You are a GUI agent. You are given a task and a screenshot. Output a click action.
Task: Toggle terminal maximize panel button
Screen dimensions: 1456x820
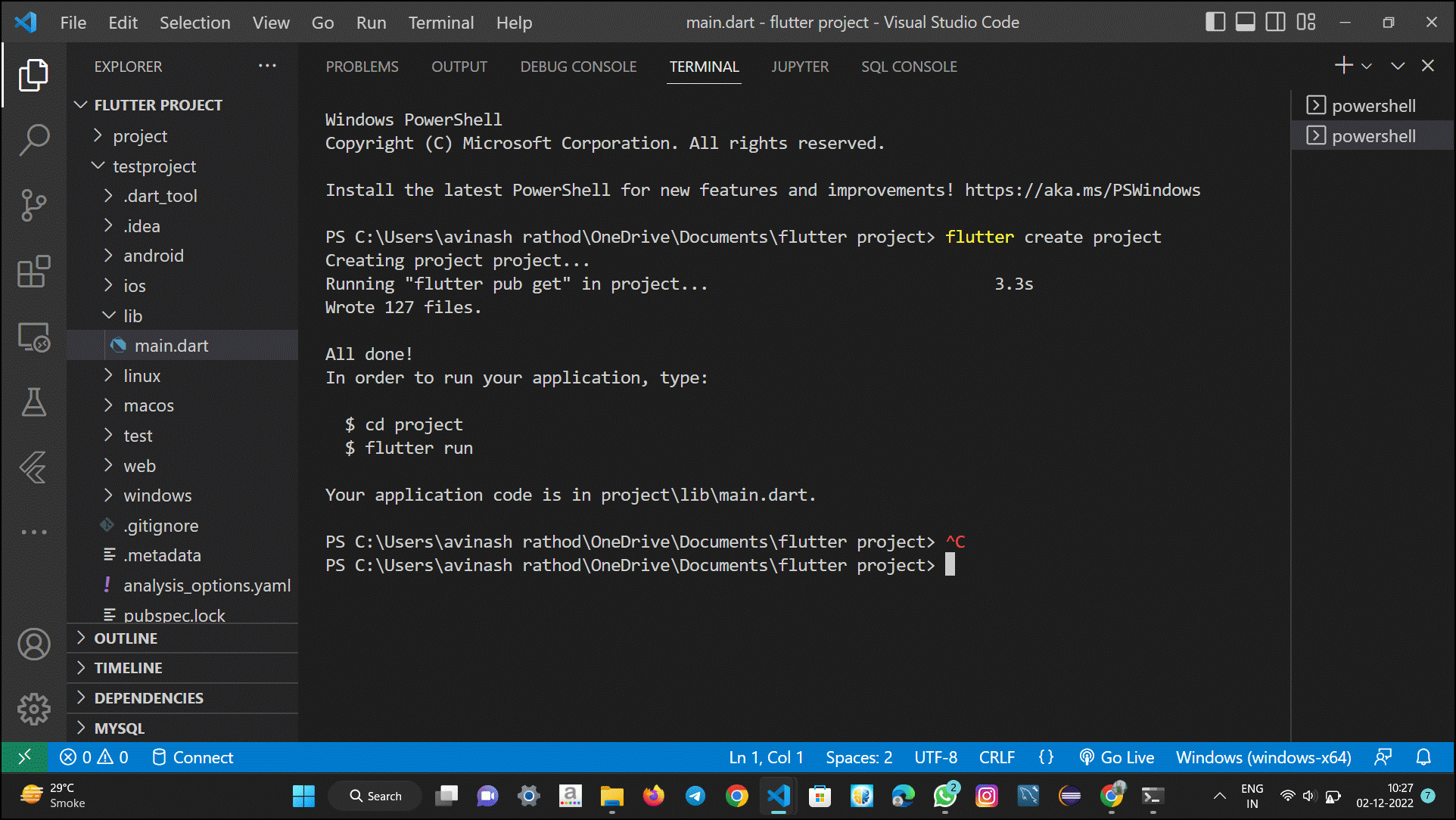coord(1397,66)
